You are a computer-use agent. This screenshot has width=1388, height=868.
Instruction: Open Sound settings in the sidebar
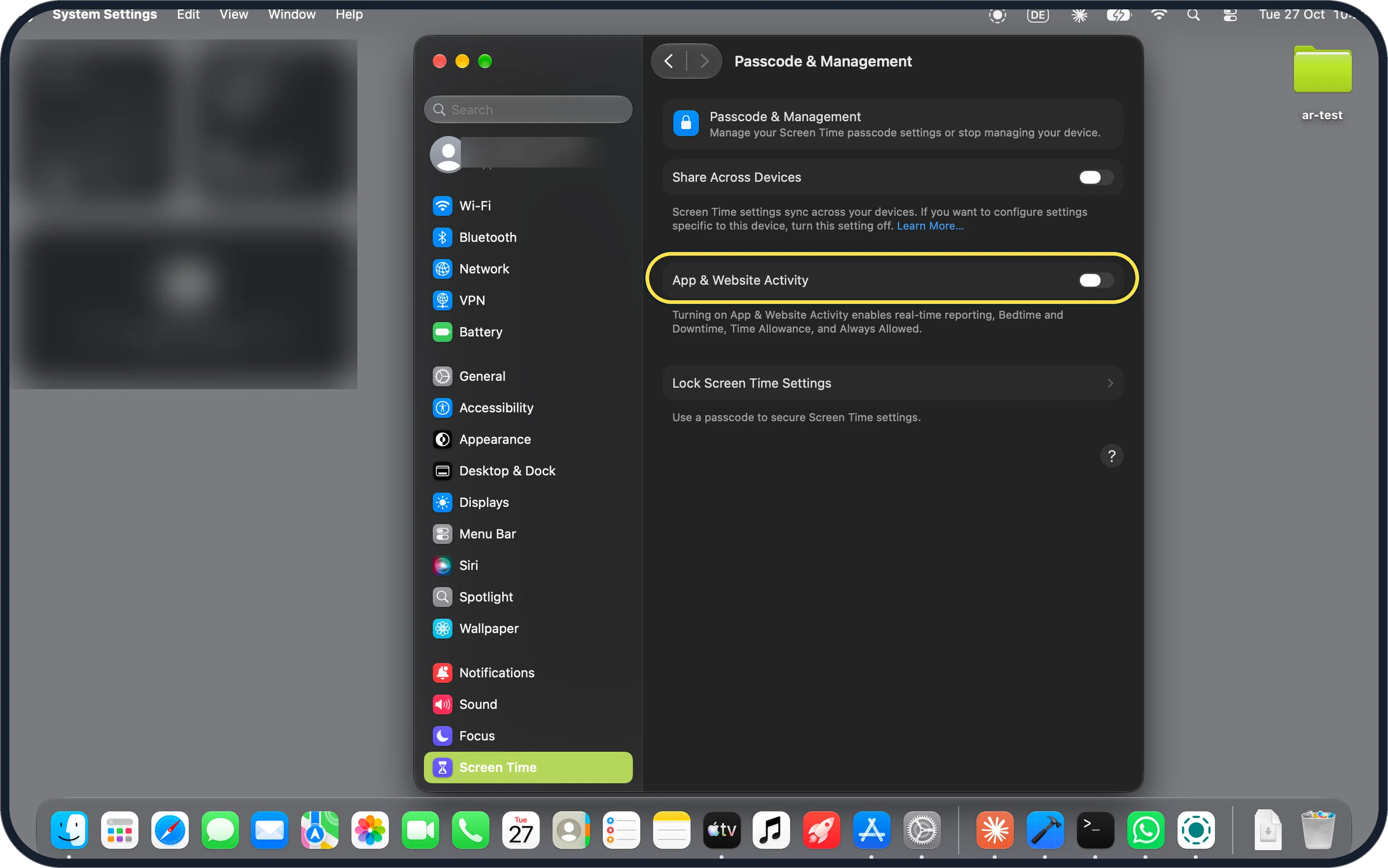pos(528,704)
